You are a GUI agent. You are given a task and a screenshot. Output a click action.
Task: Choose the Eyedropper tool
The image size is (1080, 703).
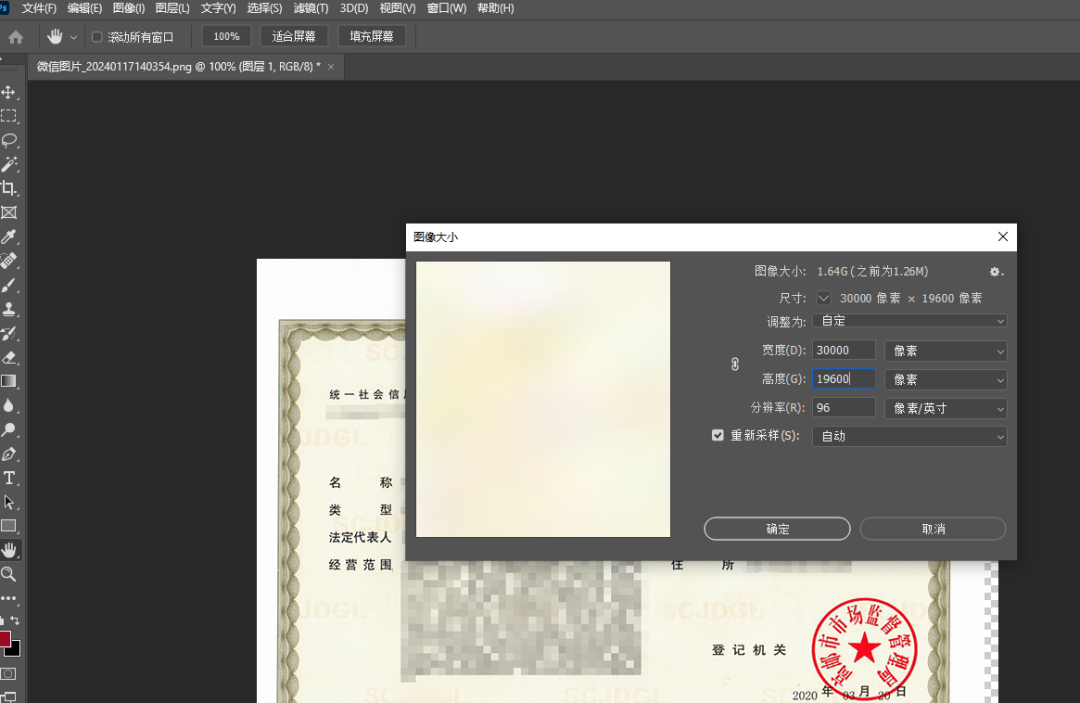tap(9, 237)
